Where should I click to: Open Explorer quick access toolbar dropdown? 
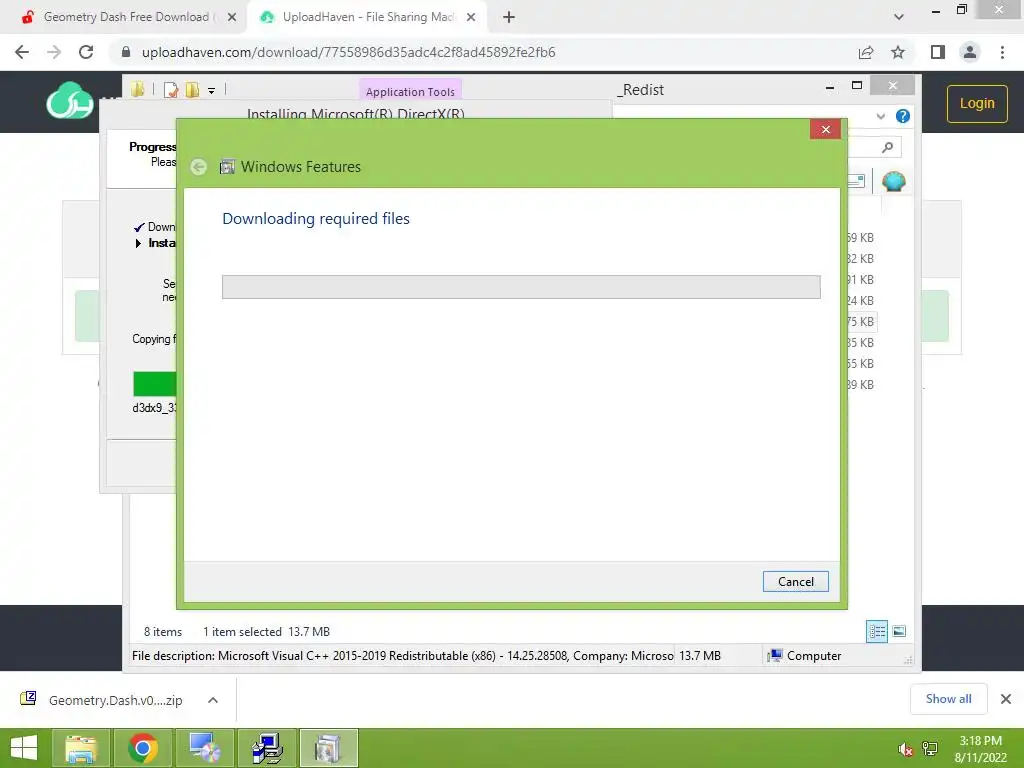pyautogui.click(x=212, y=91)
